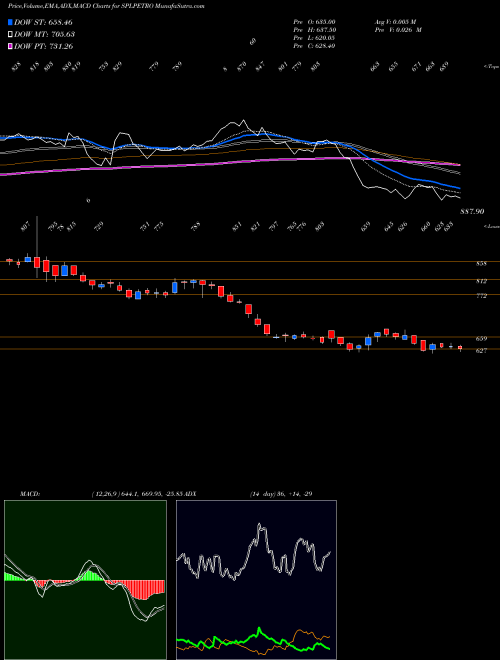Click the last candlestick on the right

pos(460,348)
